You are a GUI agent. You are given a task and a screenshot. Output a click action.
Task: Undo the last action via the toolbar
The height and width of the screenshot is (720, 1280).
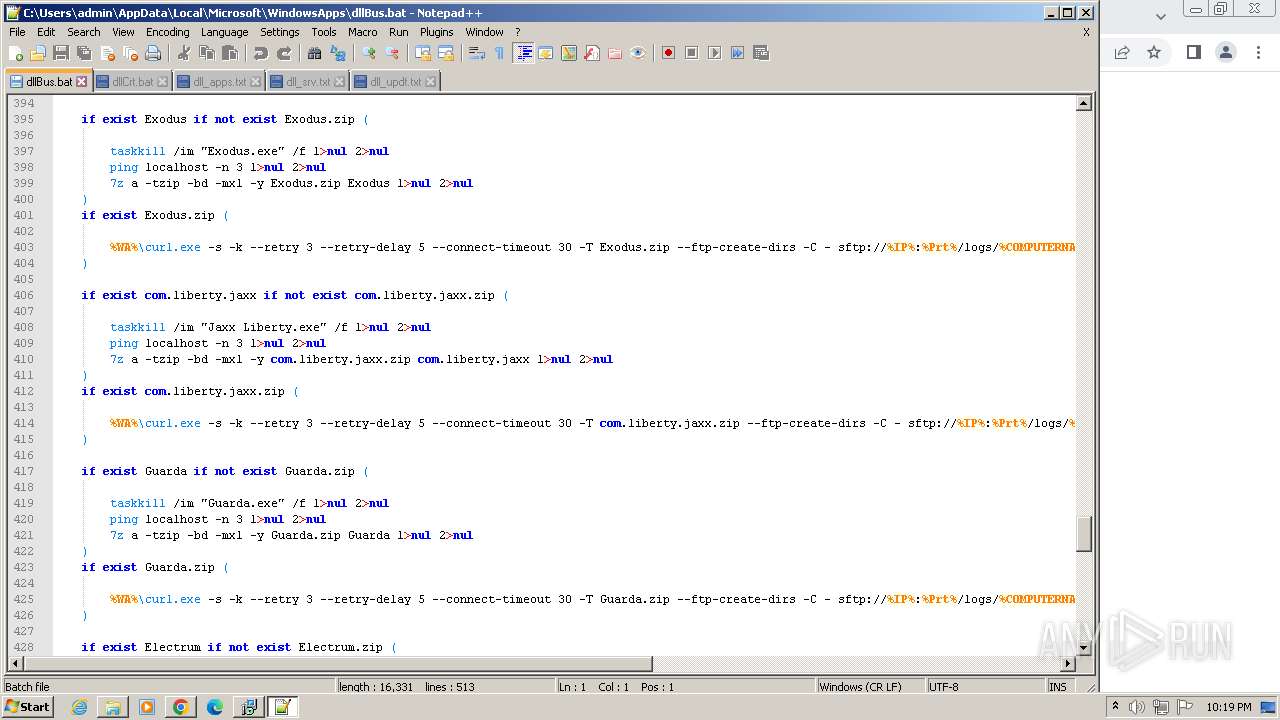point(260,53)
